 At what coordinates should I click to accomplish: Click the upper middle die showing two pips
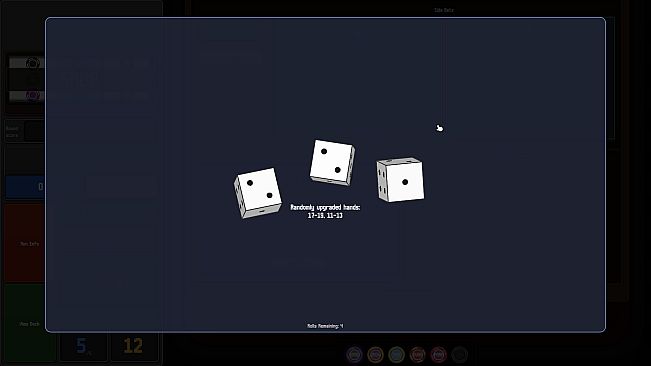pos(332,162)
